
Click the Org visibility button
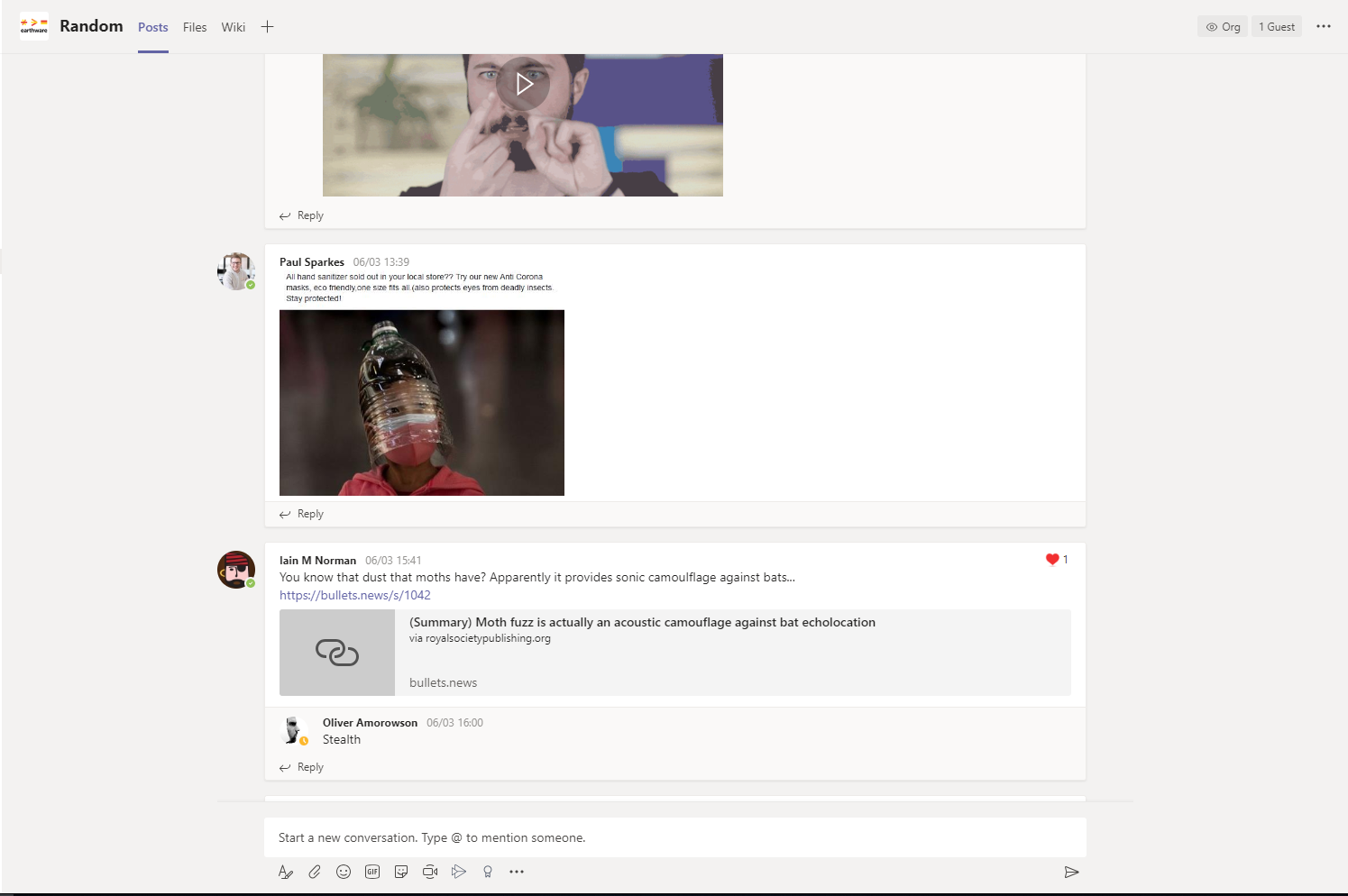pyautogui.click(x=1223, y=27)
